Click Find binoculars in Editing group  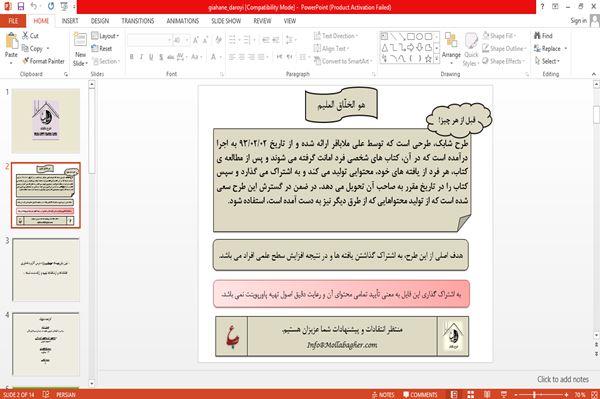(x=543, y=36)
